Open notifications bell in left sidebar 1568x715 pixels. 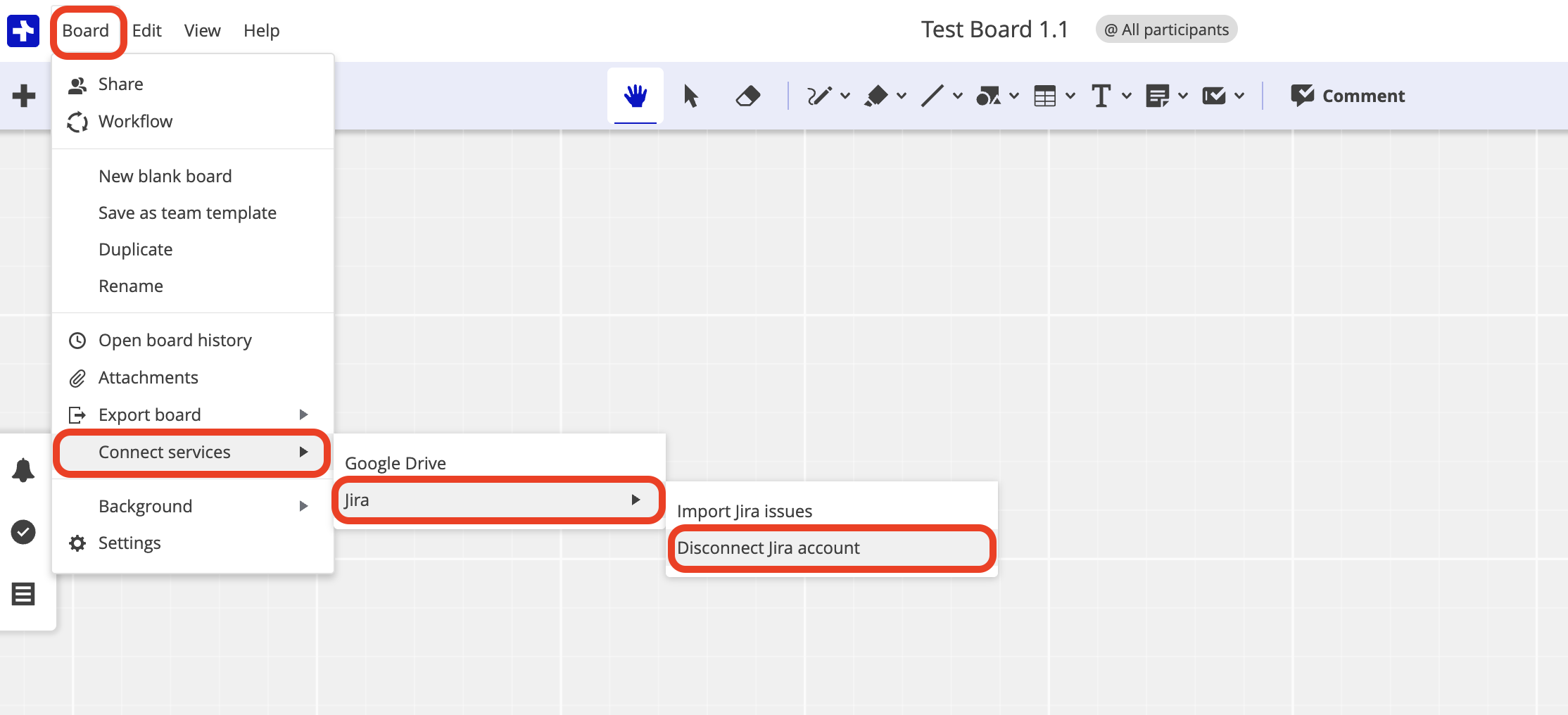pos(23,470)
